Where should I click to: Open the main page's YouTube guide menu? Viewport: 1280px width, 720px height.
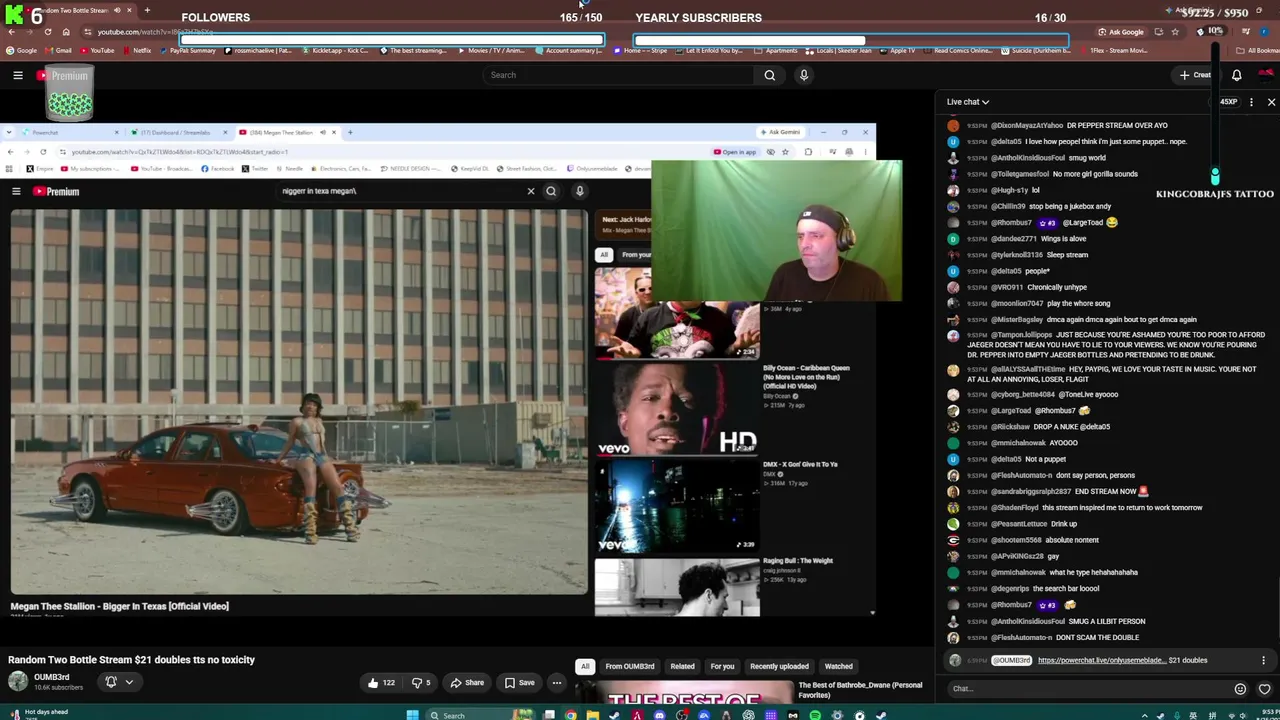pyautogui.click(x=17, y=75)
